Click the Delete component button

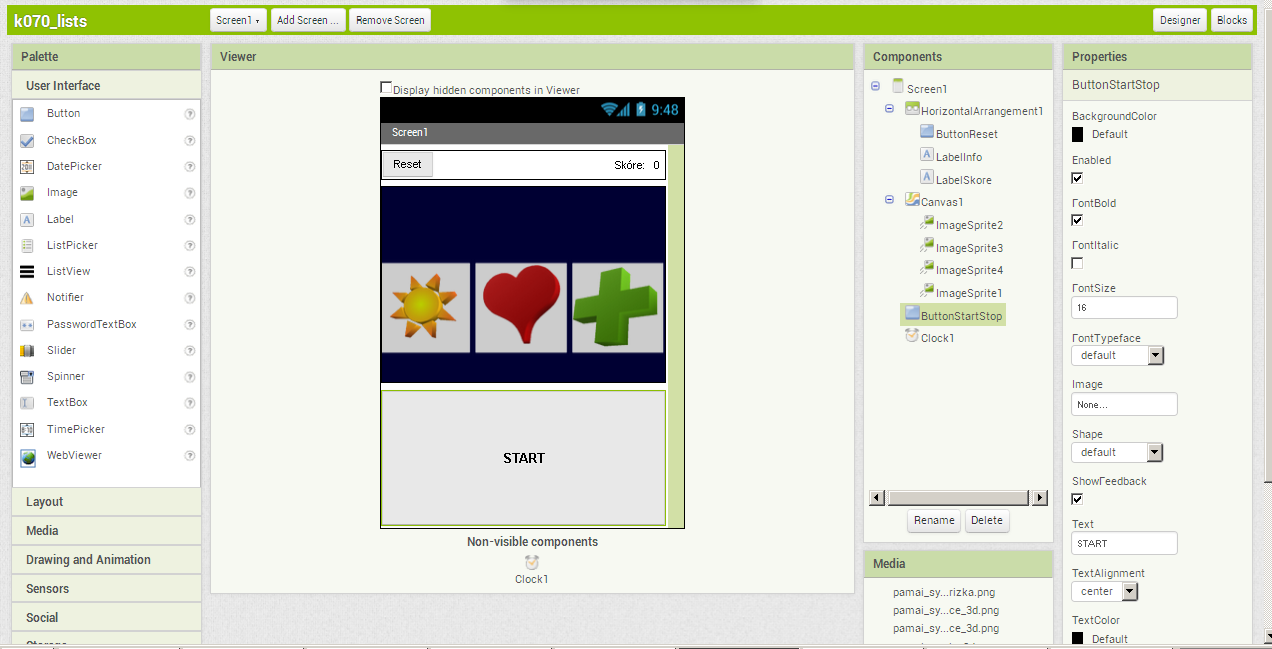click(x=987, y=520)
